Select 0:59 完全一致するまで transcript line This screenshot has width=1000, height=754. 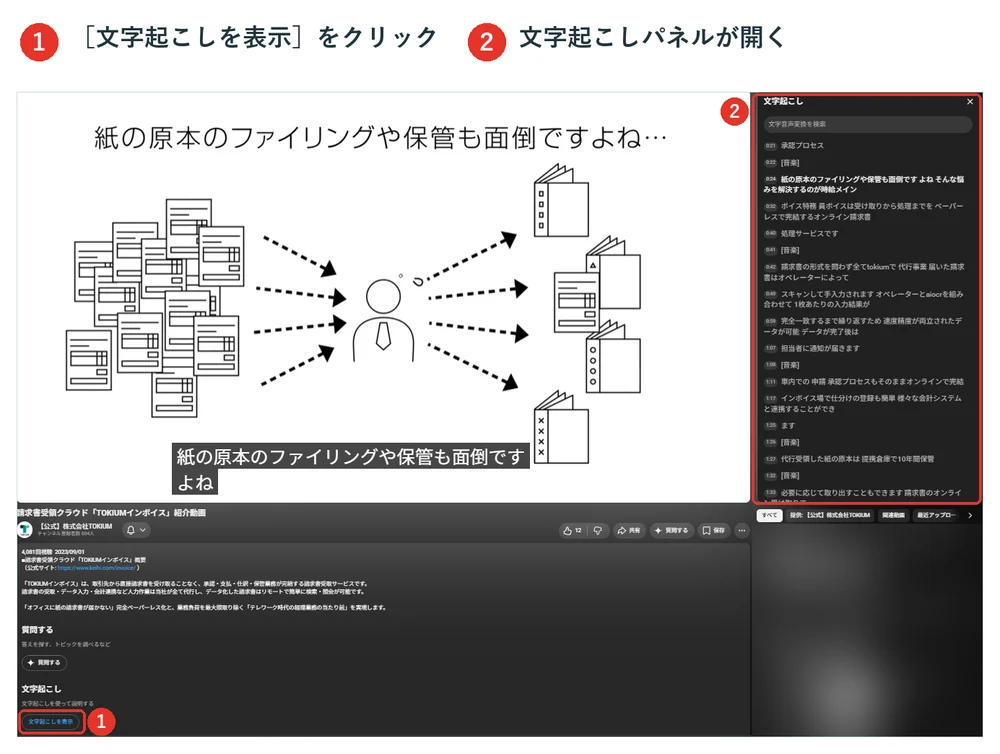point(867,326)
